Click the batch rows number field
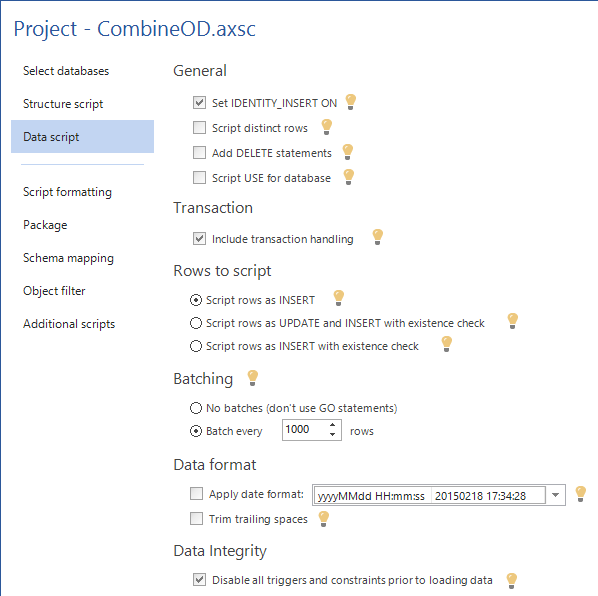Viewport: 598px width, 596px height. [x=305, y=430]
